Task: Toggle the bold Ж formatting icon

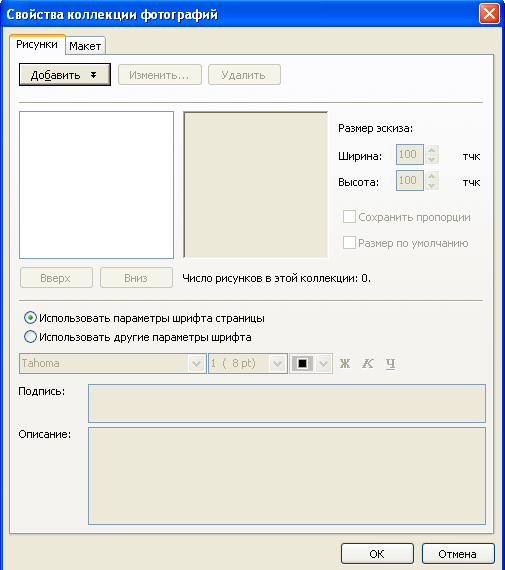Action: (345, 363)
